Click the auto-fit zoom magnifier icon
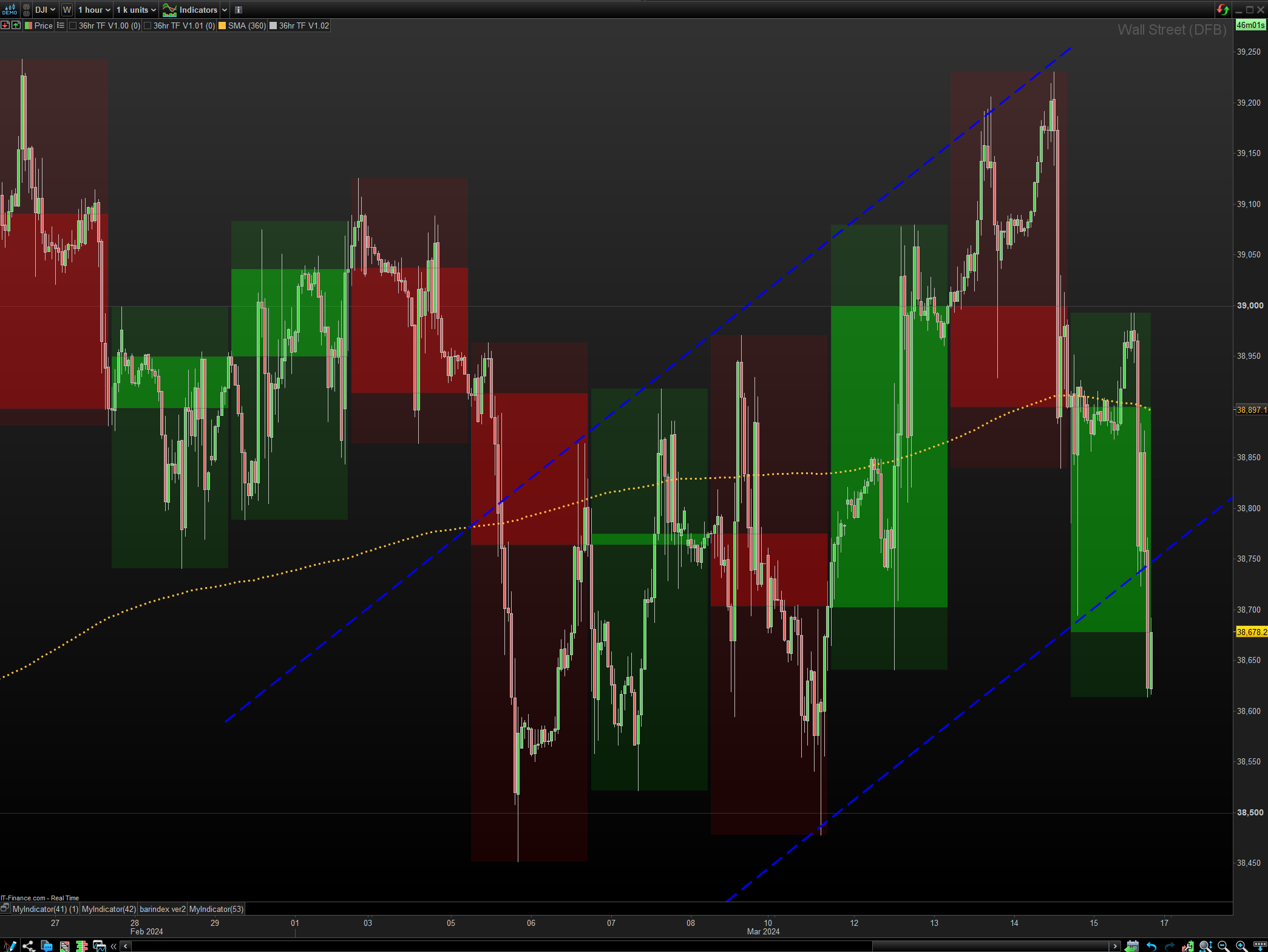1268x952 pixels. tap(1205, 946)
